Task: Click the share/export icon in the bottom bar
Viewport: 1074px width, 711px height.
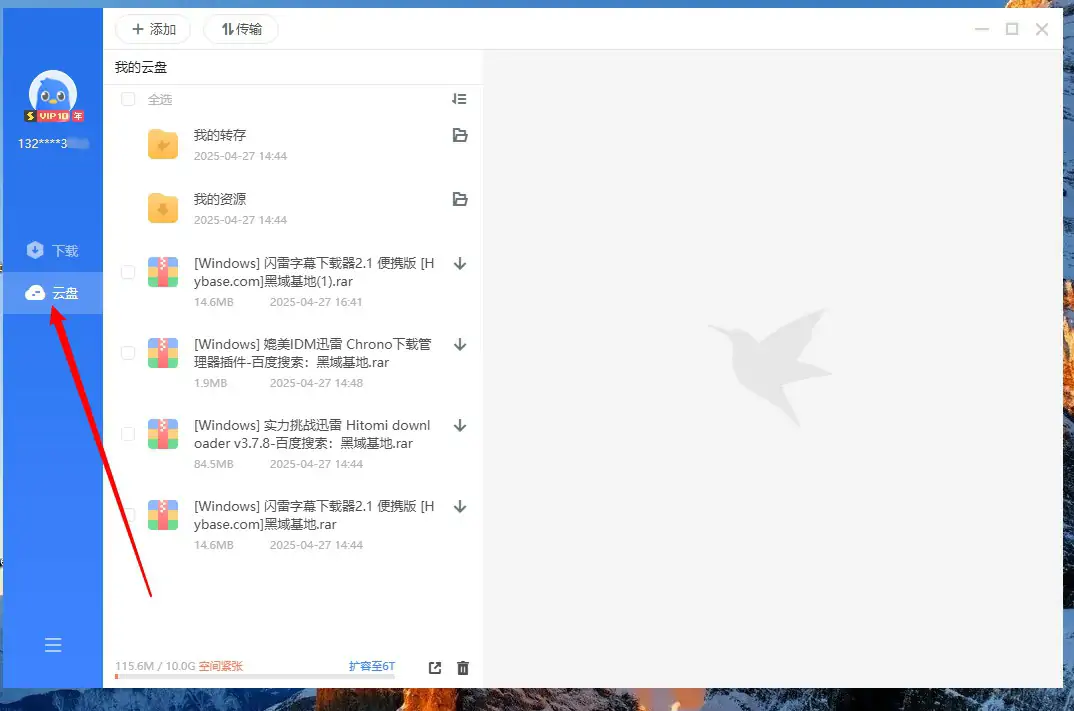Action: (435, 668)
